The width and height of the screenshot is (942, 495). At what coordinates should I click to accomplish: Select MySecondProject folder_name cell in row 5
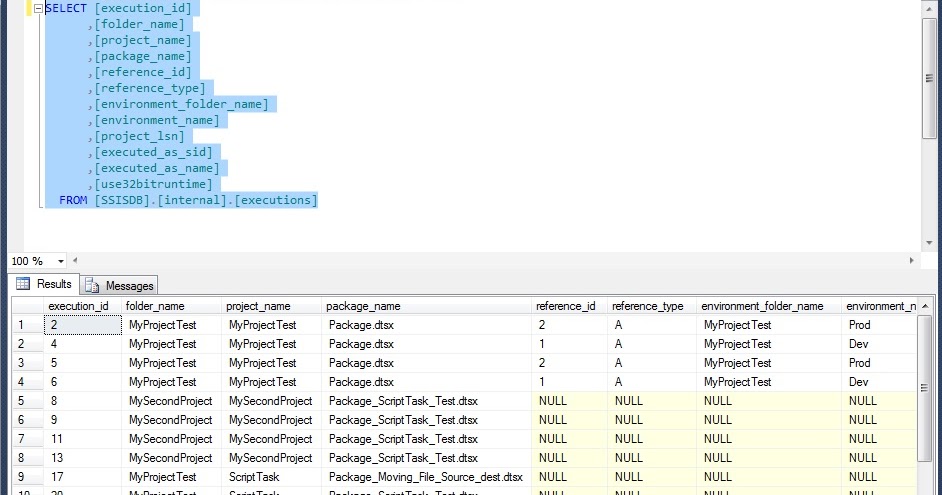tap(172, 401)
